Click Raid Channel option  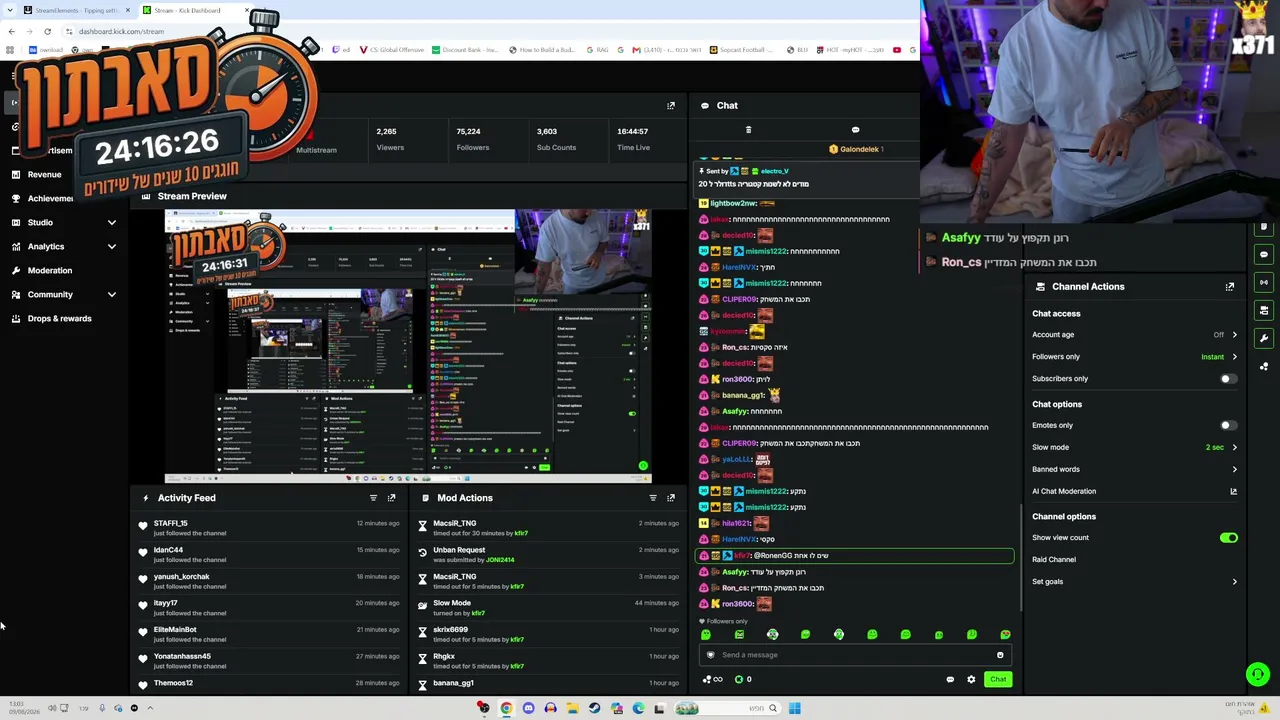1054,560
